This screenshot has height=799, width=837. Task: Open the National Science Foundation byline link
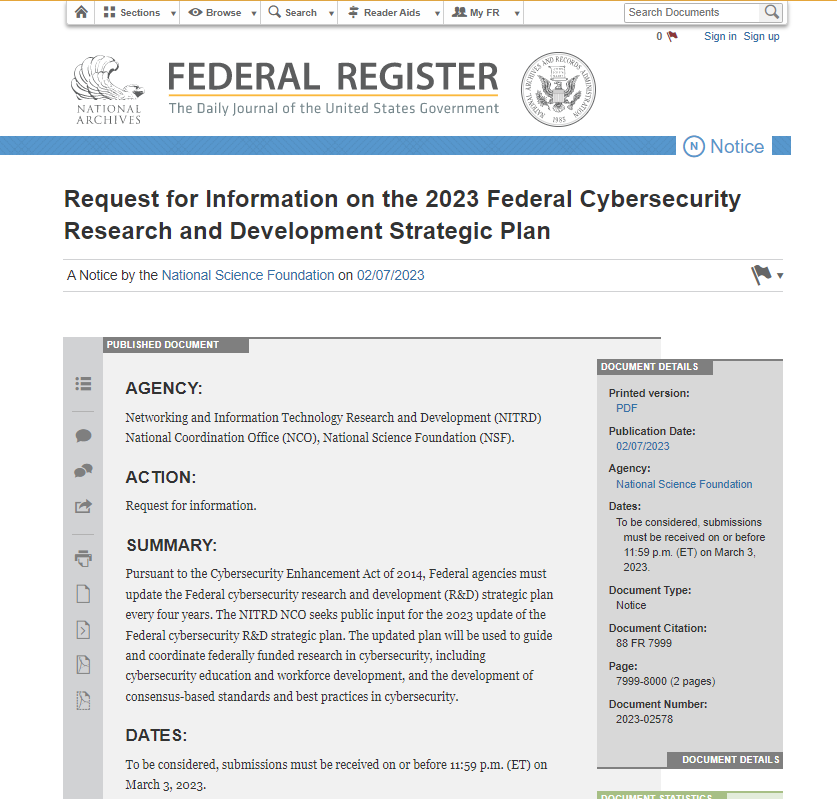pos(248,275)
